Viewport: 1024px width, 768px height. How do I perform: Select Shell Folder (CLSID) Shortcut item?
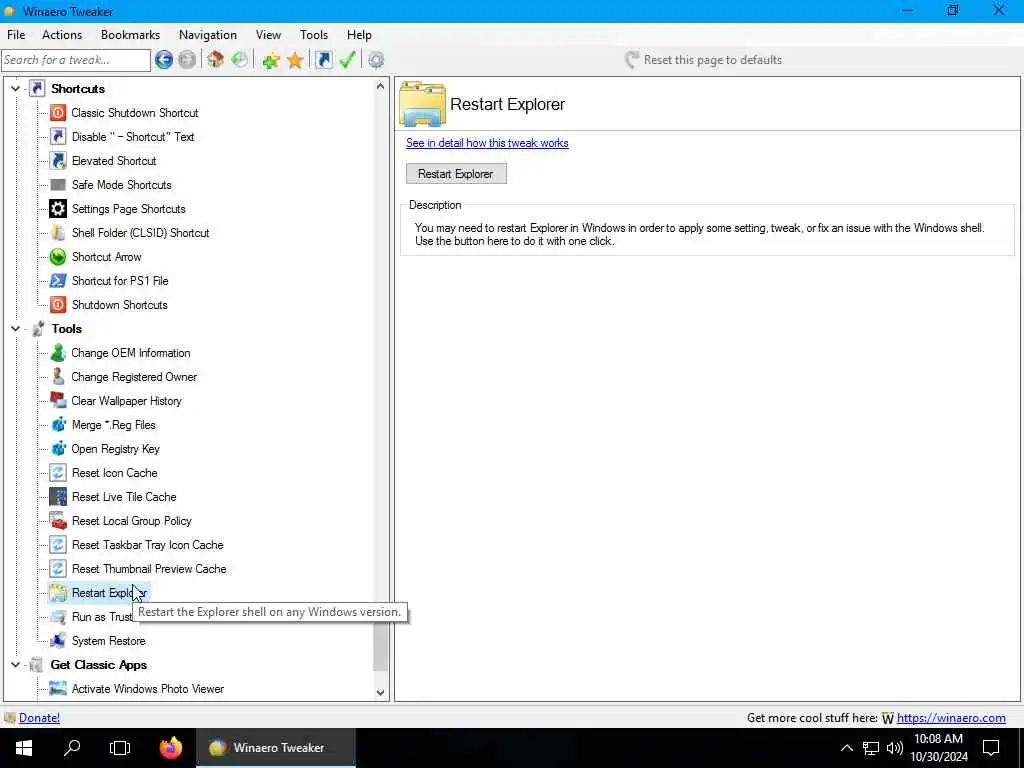click(x=140, y=233)
